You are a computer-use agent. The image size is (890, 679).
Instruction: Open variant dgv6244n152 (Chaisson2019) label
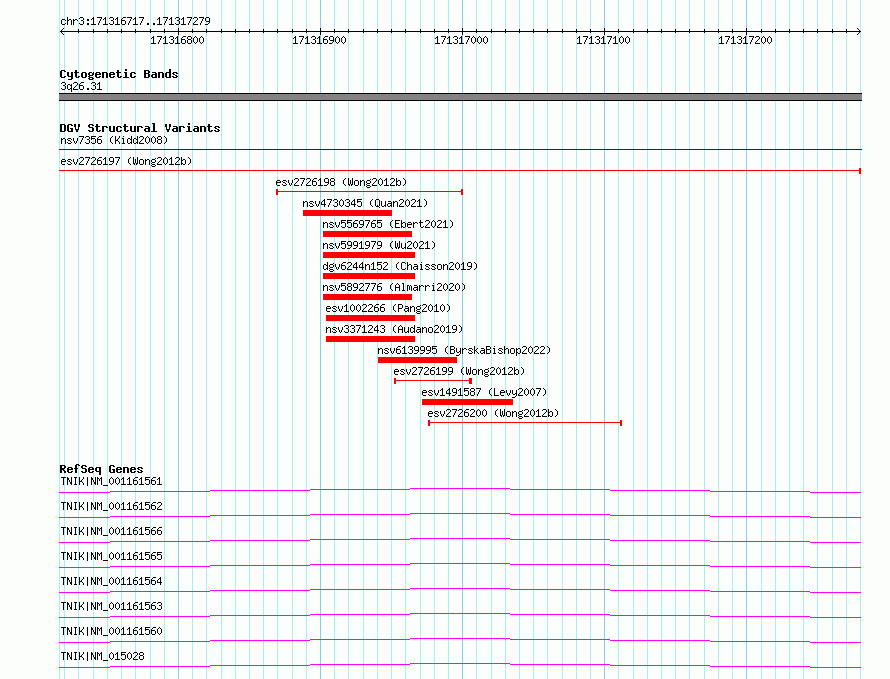pos(400,266)
